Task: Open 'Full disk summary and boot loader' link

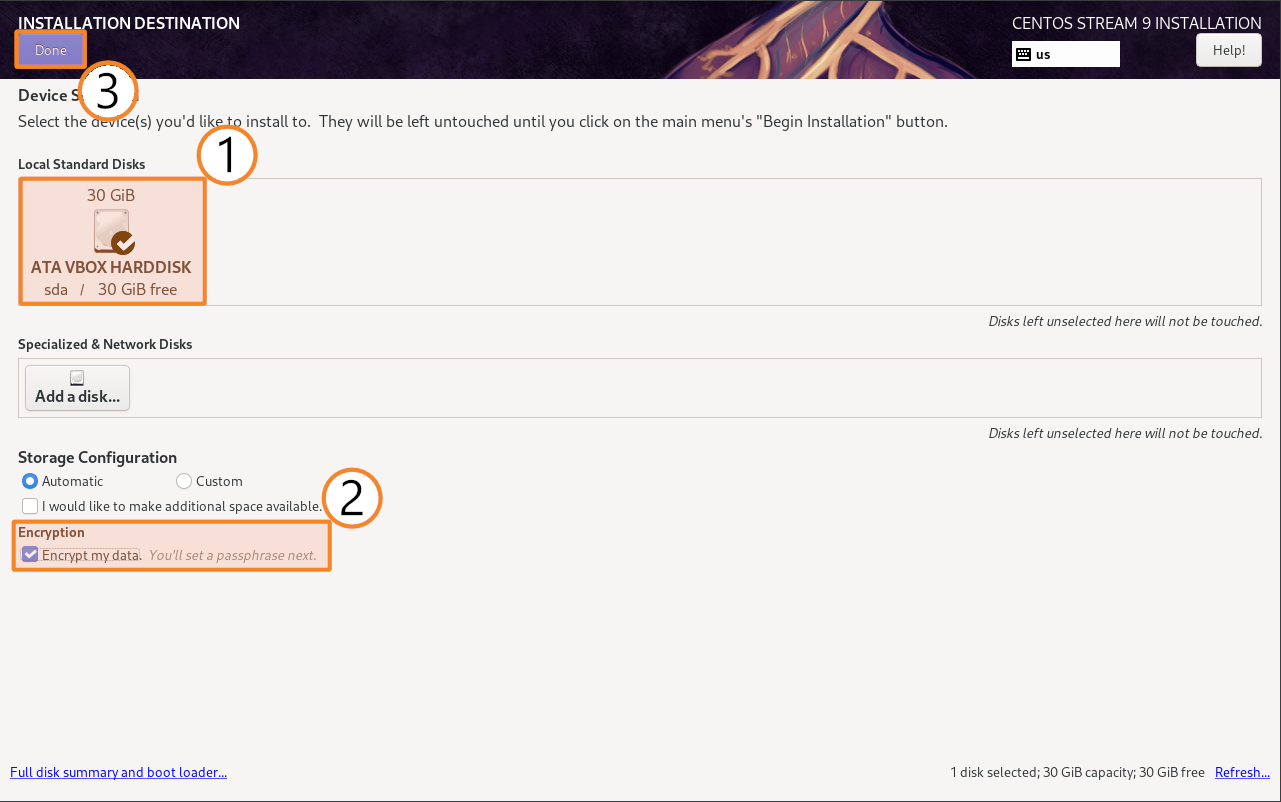Action: [x=118, y=772]
